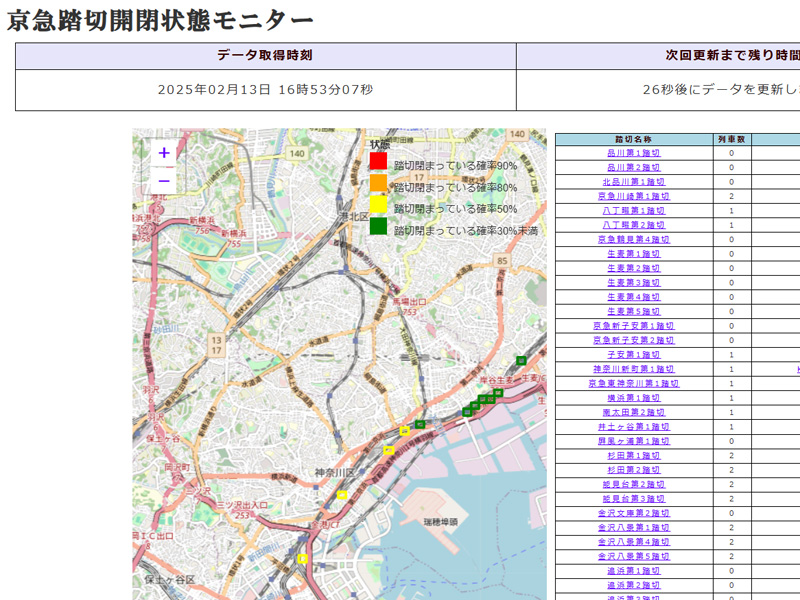Screen dimensions: 800x600
Task: Click the 踏切名称 column header
Action: click(x=634, y=139)
